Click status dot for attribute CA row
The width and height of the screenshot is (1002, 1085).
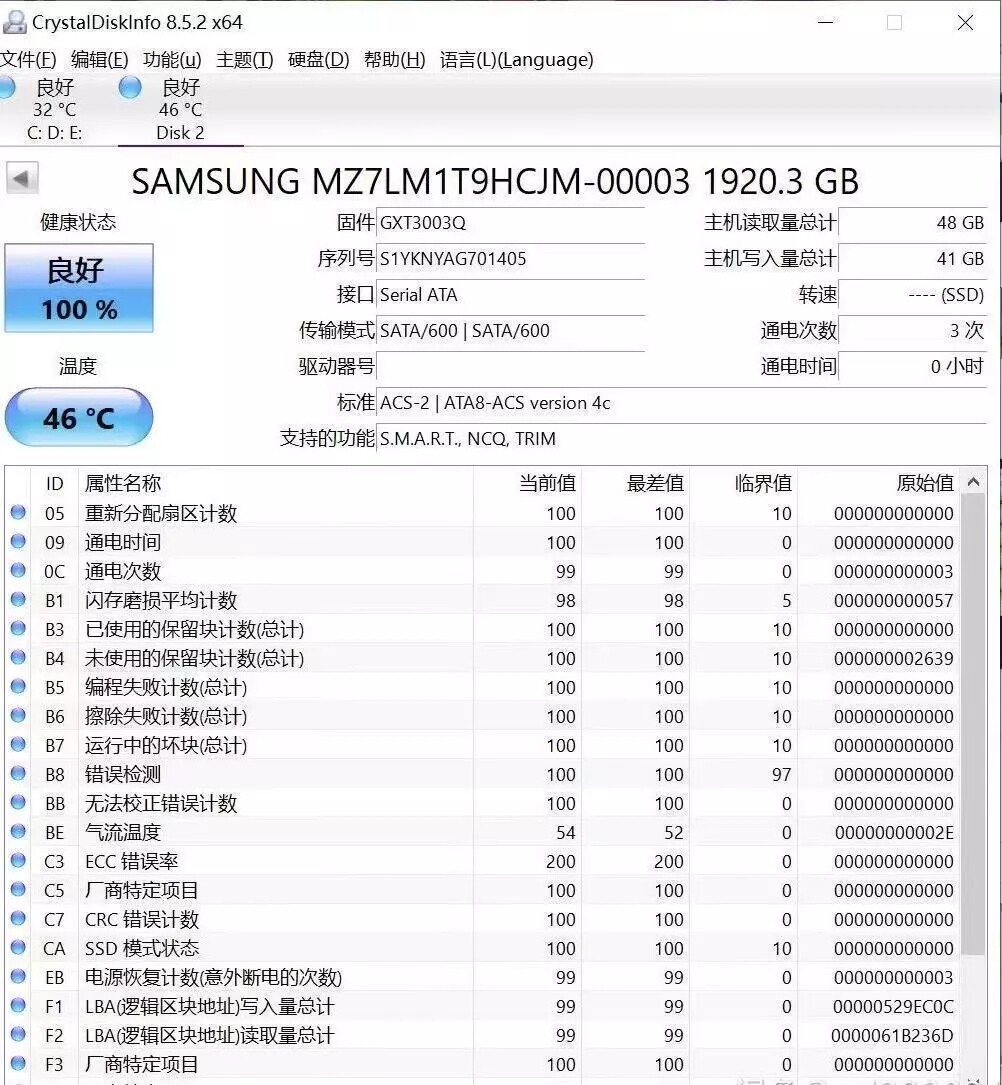click(x=18, y=947)
